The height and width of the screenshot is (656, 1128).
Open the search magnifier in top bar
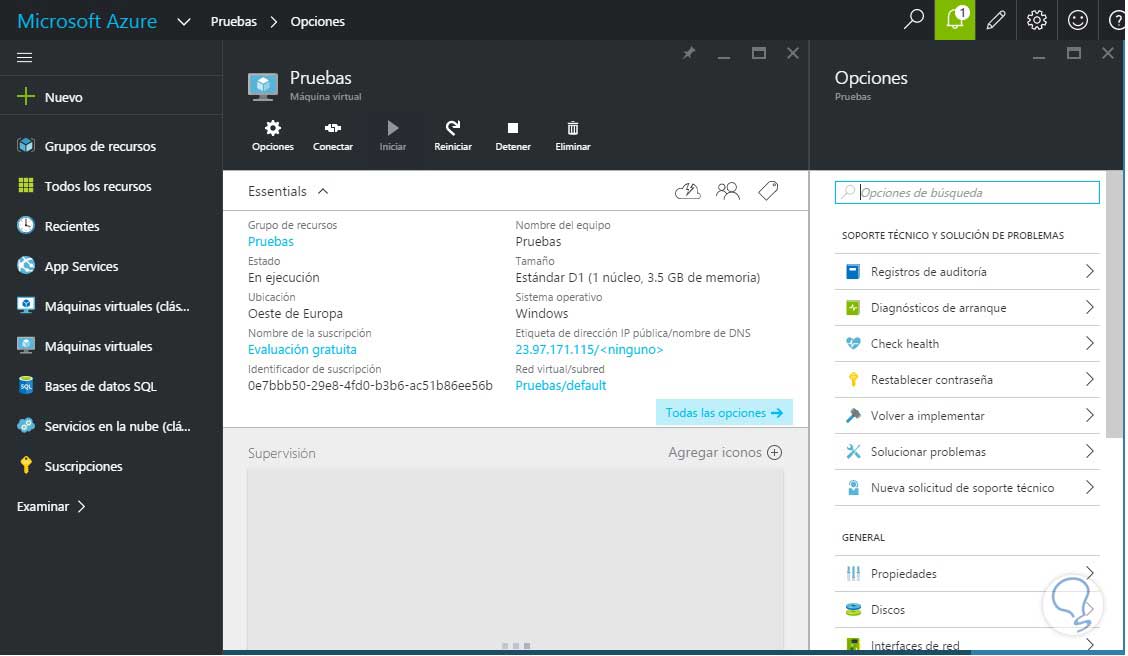[x=913, y=19]
